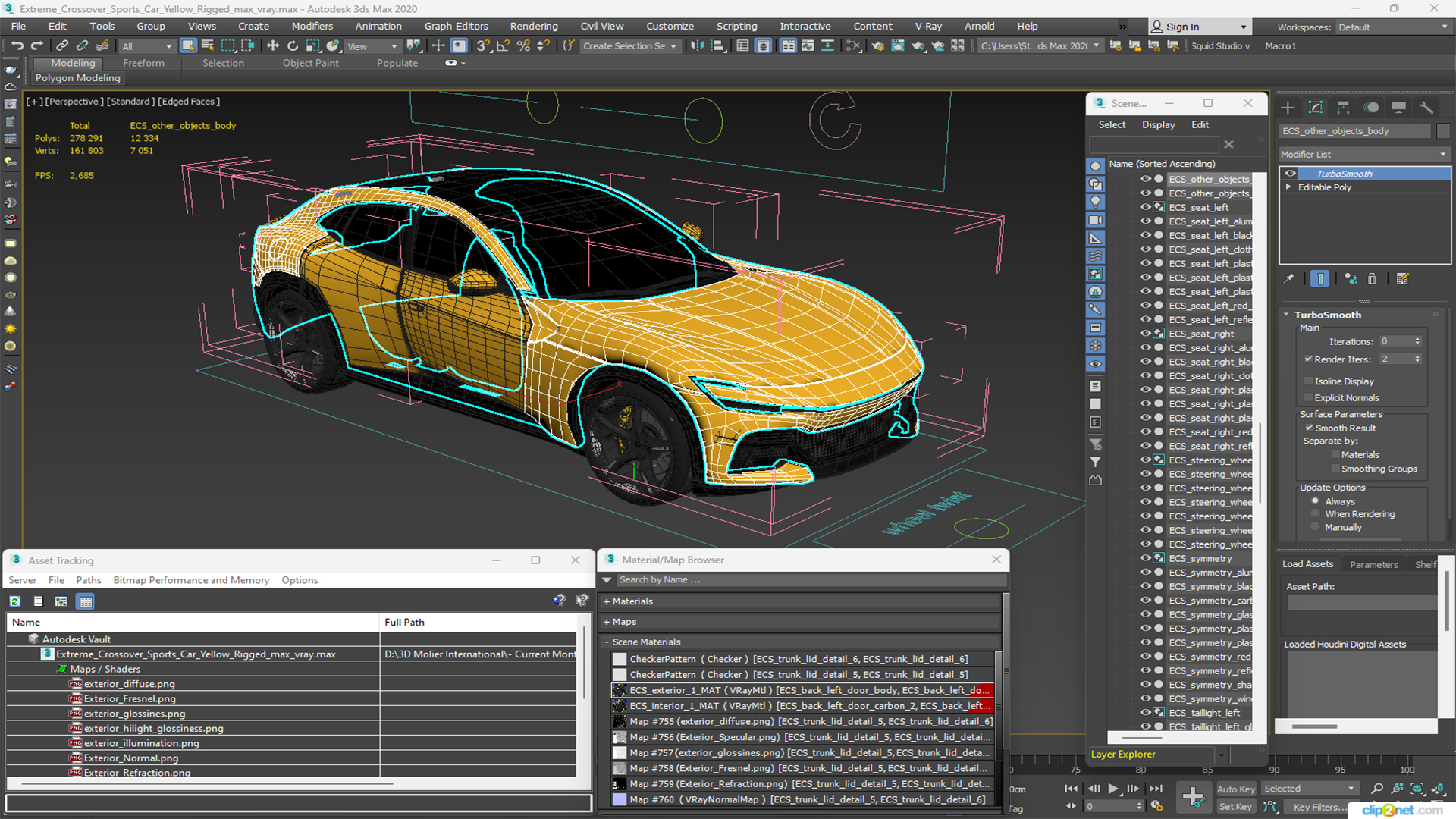Open the Selected key mode dropdown
Viewport: 1456px width, 819px height.
click(x=1310, y=789)
